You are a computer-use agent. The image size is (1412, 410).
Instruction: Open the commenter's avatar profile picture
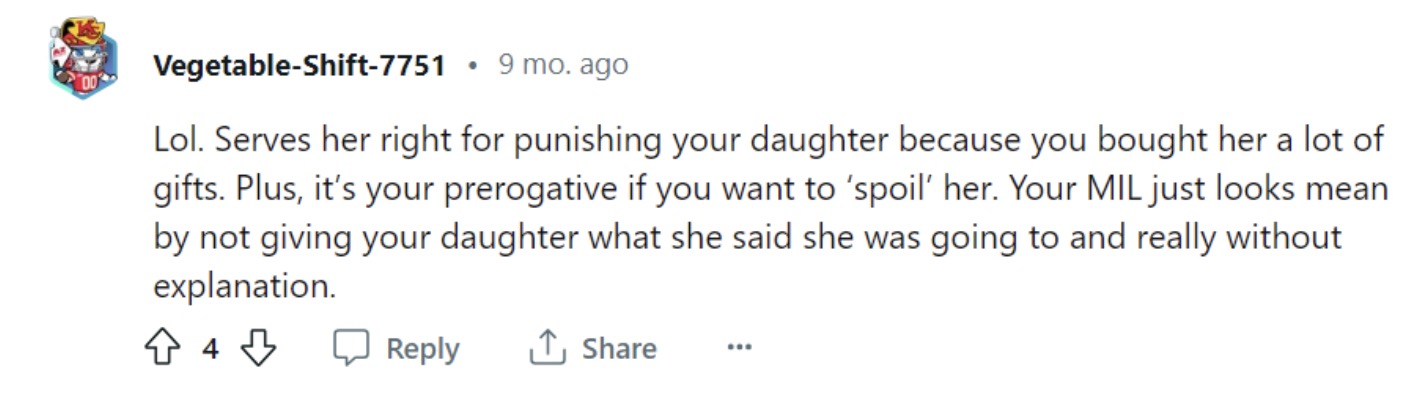[x=83, y=58]
